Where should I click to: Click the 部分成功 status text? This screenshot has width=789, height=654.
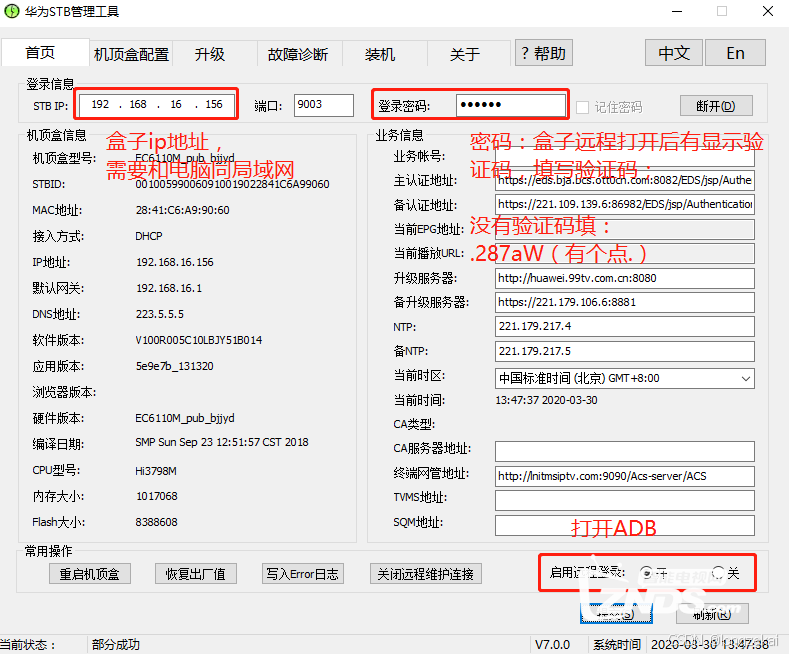tap(116, 644)
